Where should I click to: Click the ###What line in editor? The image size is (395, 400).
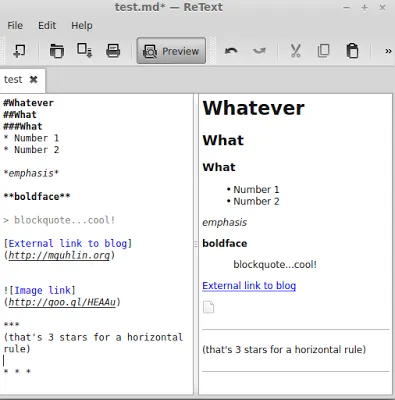pyautogui.click(x=23, y=126)
